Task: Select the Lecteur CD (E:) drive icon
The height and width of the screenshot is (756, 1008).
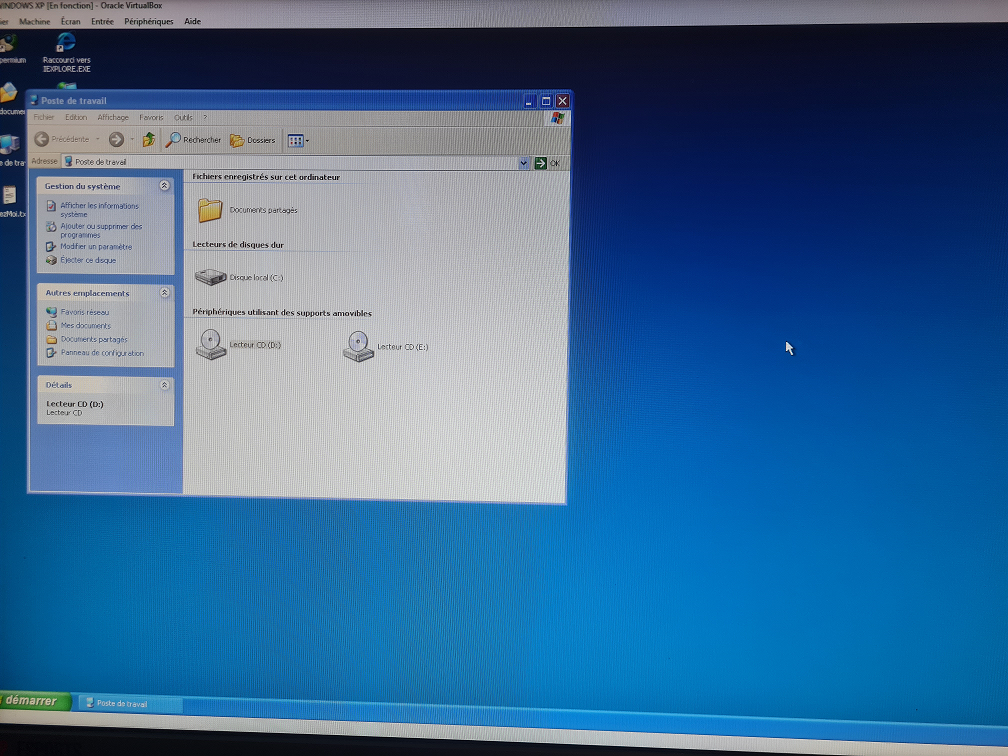Action: point(358,346)
